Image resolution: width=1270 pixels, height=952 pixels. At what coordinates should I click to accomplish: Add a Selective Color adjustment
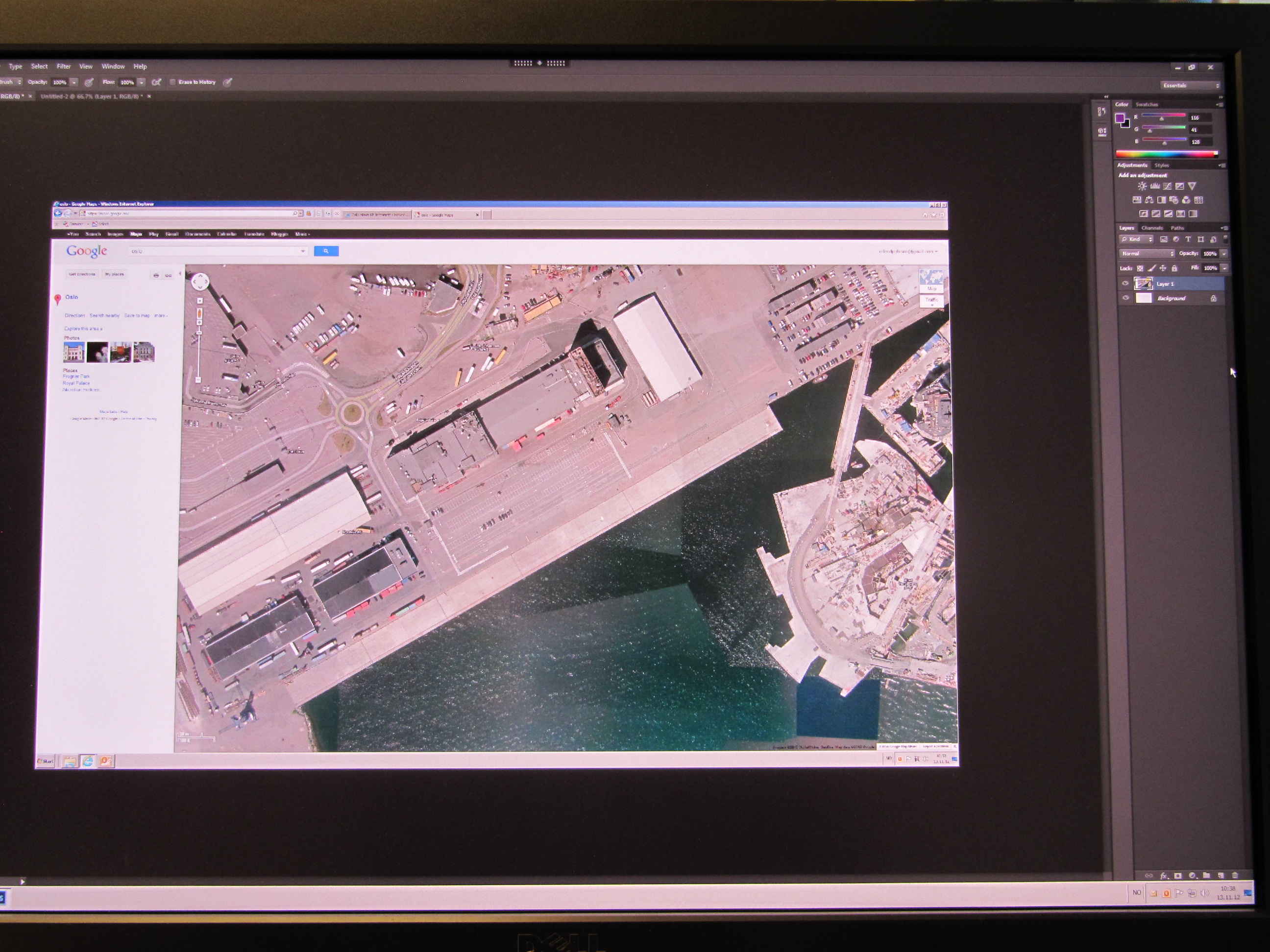pos(1180,214)
